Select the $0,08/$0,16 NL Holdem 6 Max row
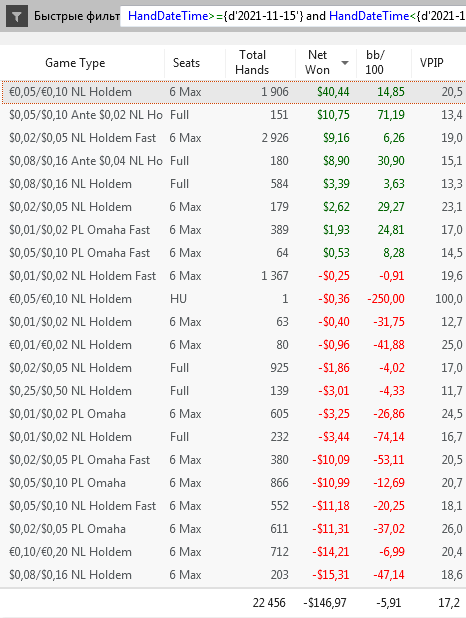Image resolution: width=466 pixels, height=618 pixels. pos(233,575)
